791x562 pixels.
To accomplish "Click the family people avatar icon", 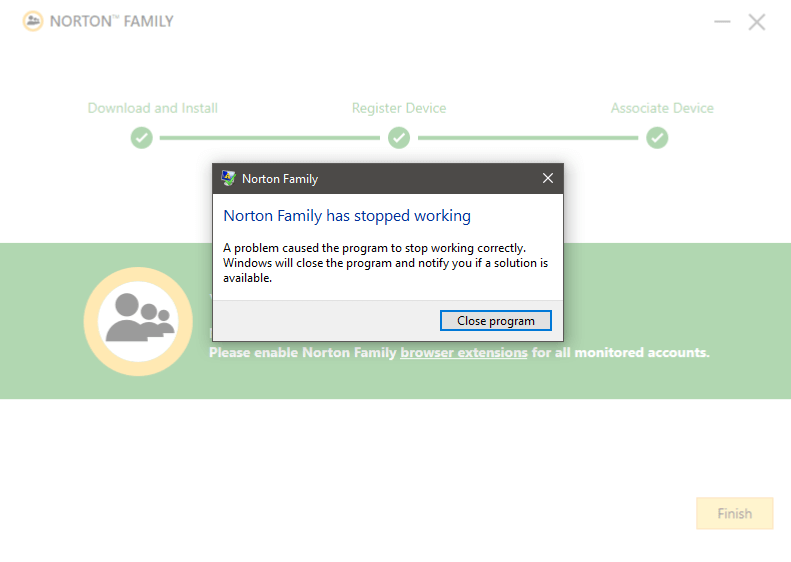I will pyautogui.click(x=138, y=321).
